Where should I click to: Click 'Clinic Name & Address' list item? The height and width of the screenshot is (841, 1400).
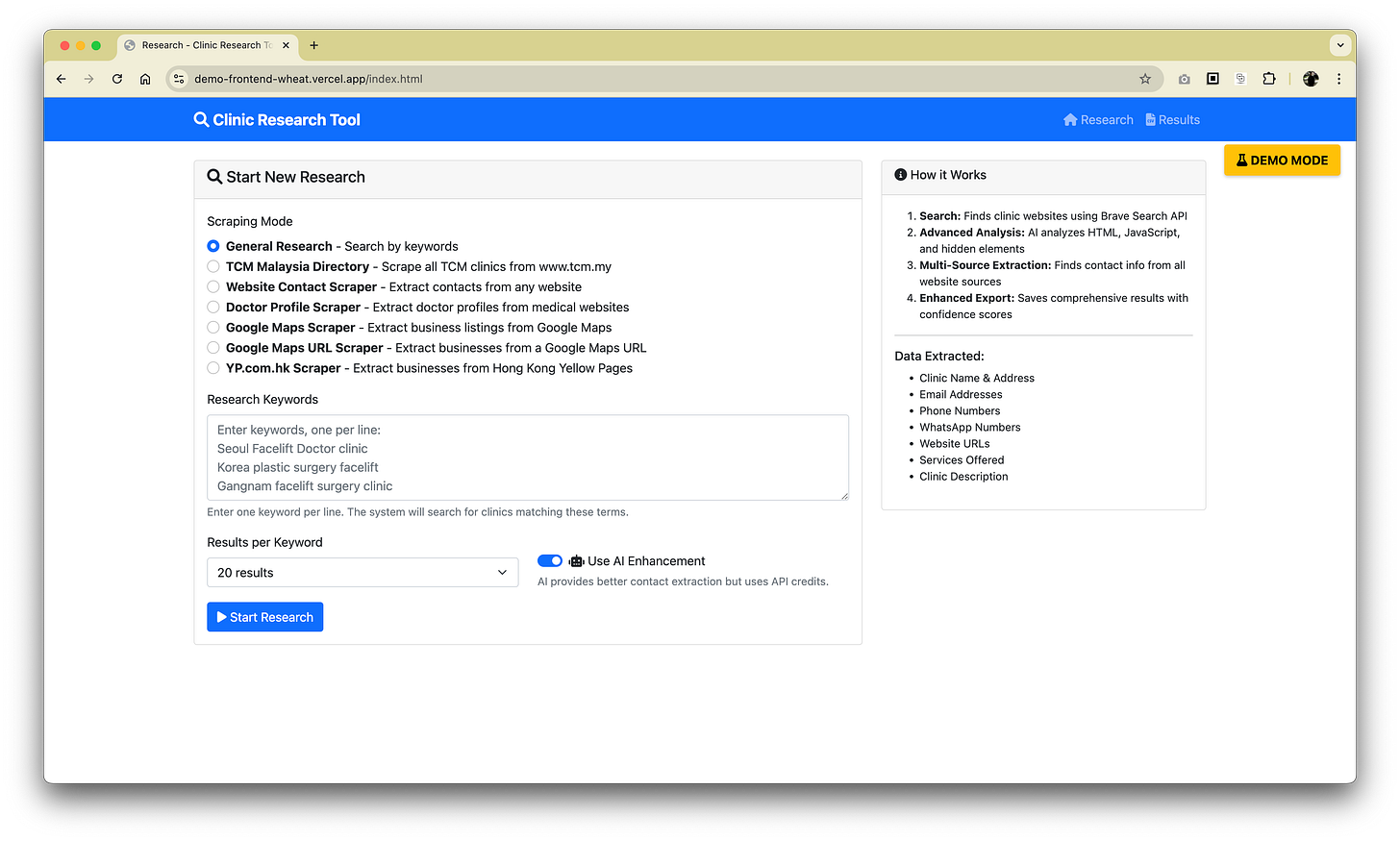point(977,378)
